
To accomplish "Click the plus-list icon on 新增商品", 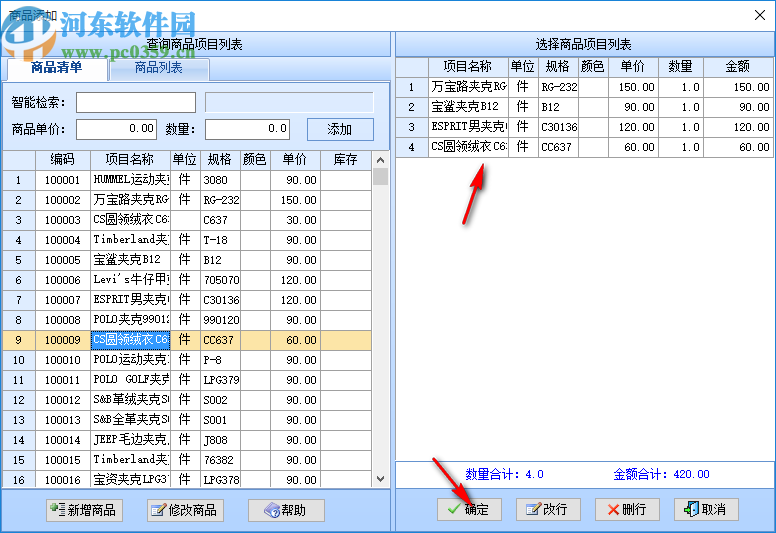I will coord(57,509).
